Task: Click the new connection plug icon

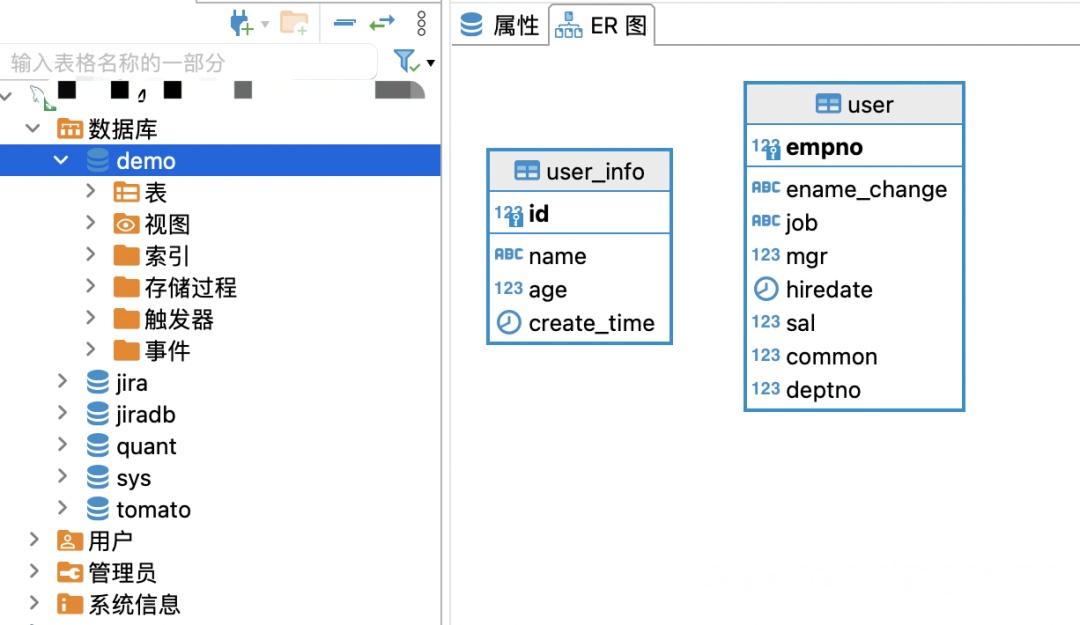Action: click(241, 24)
